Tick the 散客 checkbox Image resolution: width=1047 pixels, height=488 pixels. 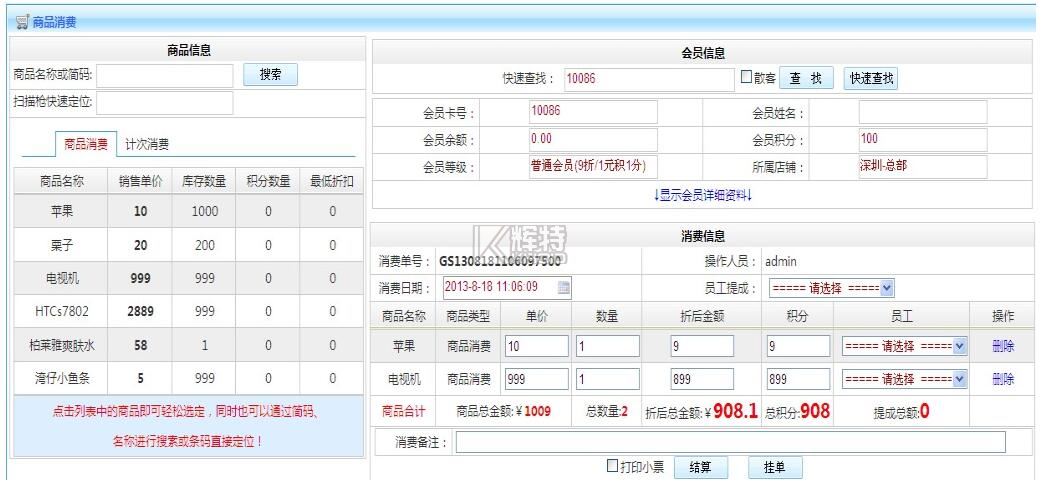[746, 77]
